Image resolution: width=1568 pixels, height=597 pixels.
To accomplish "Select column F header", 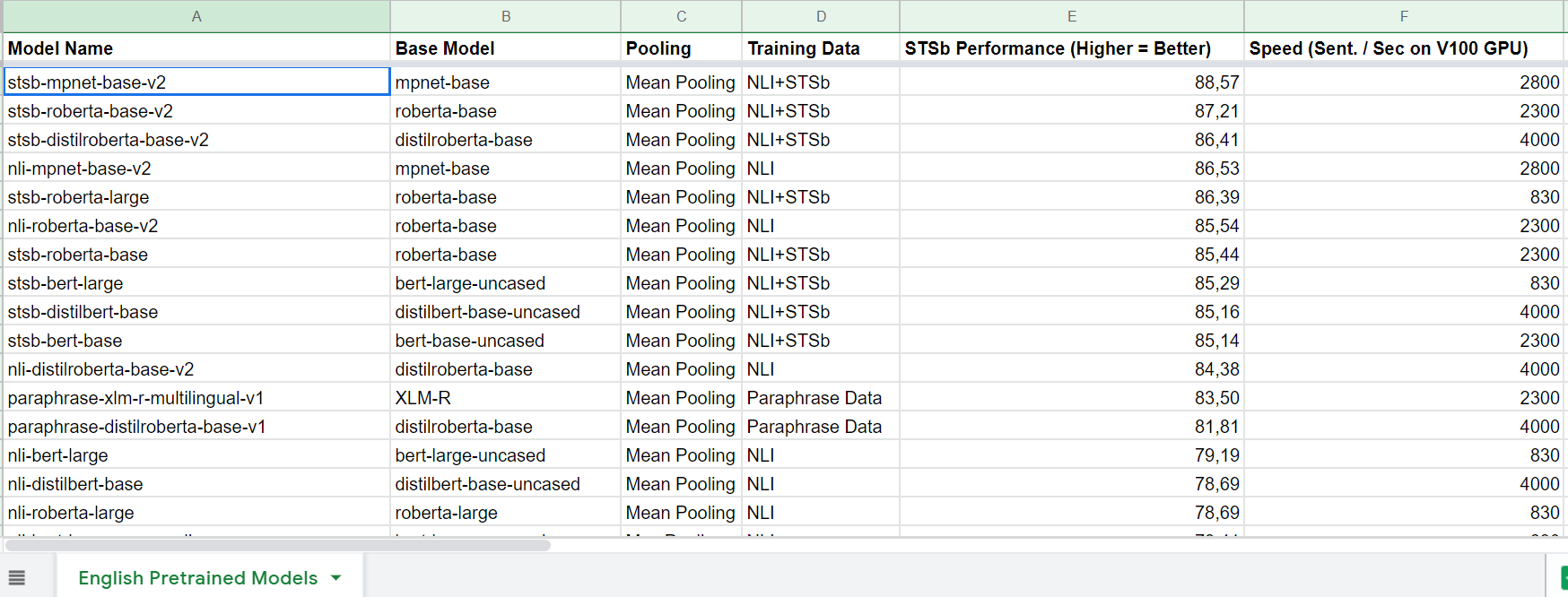I will coord(1404,16).
